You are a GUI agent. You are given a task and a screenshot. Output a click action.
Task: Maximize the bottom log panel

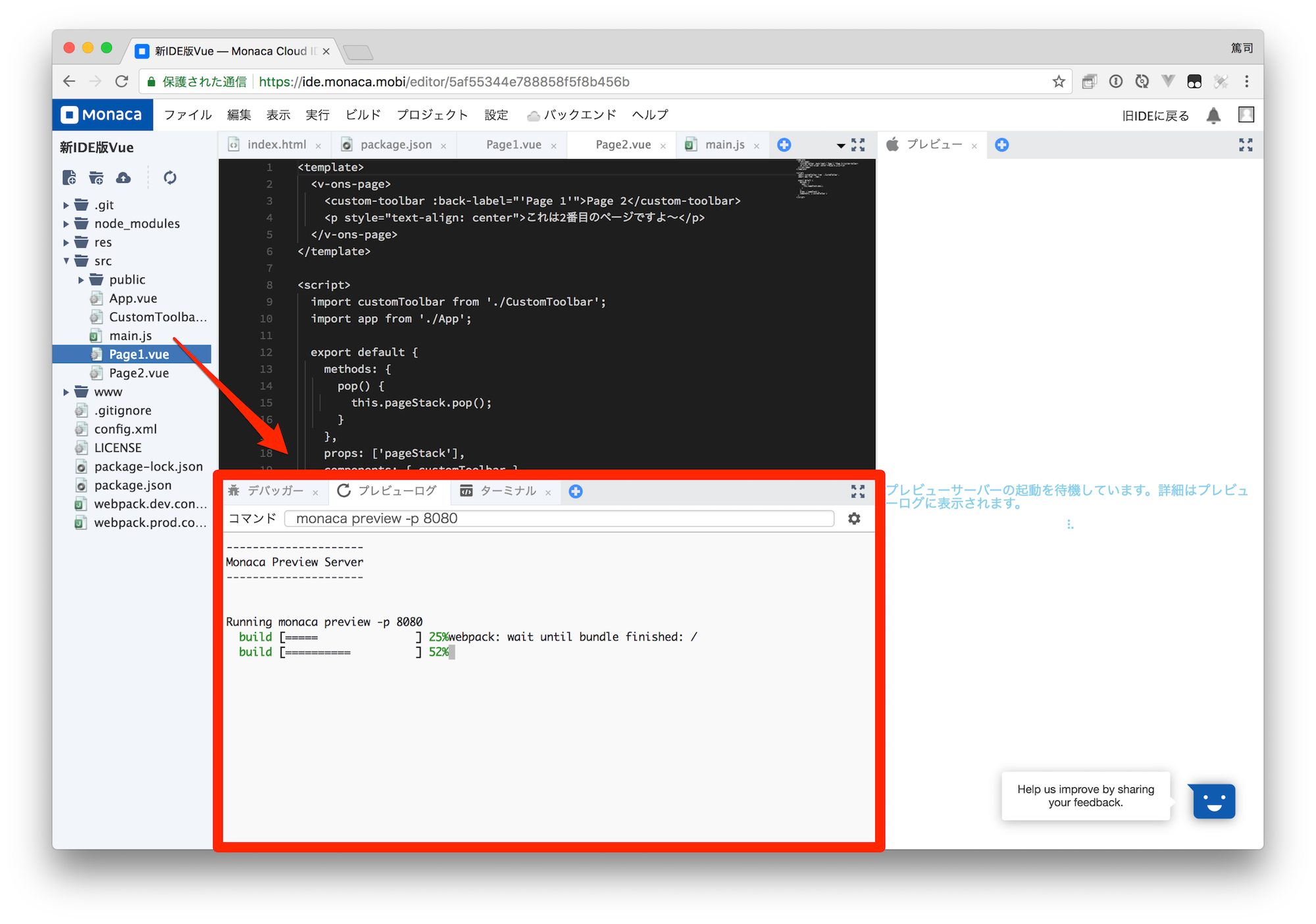coord(858,491)
